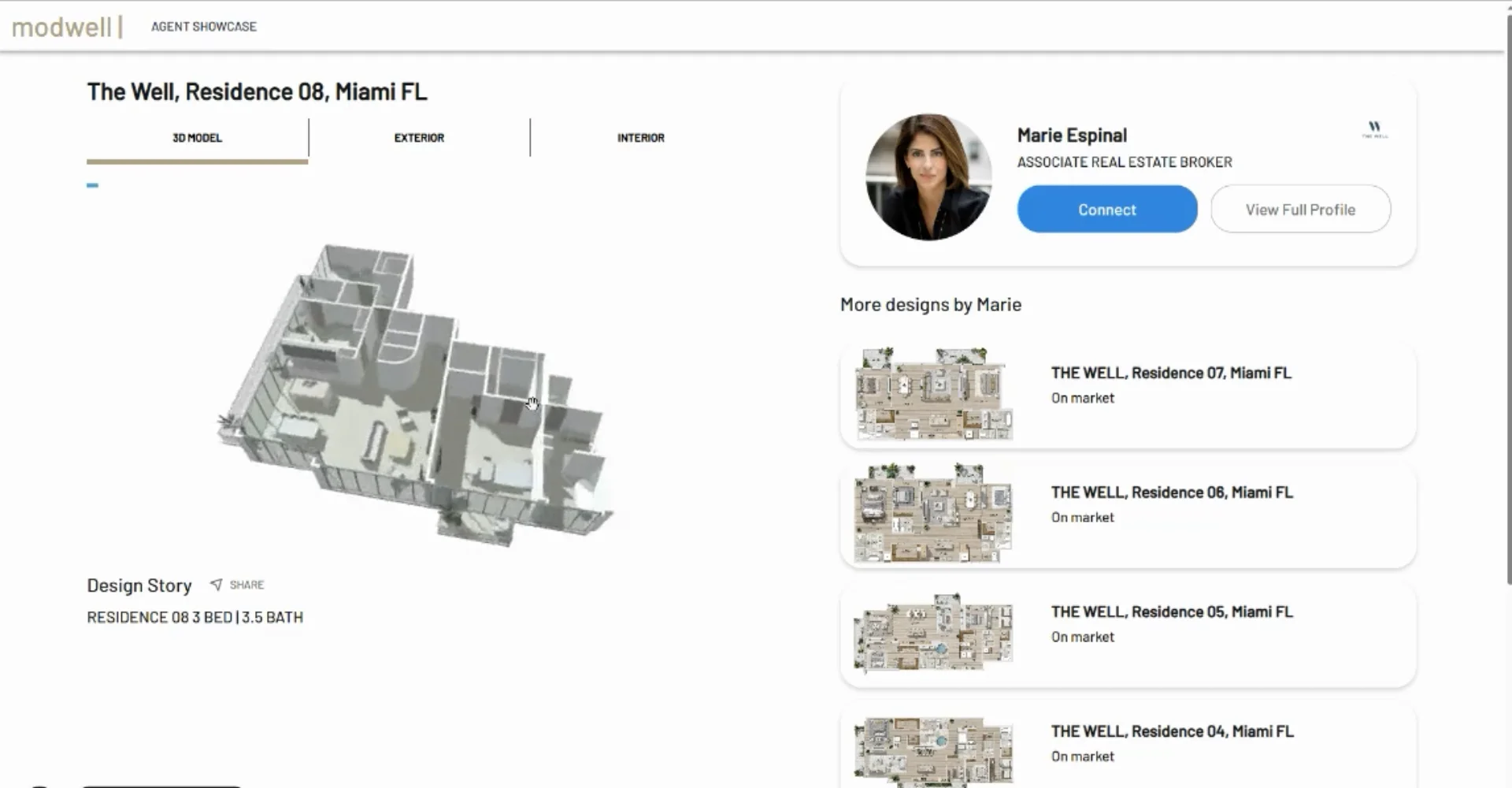Switch to the EXTERIOR tab
This screenshot has height=788, width=1512.
tap(419, 137)
